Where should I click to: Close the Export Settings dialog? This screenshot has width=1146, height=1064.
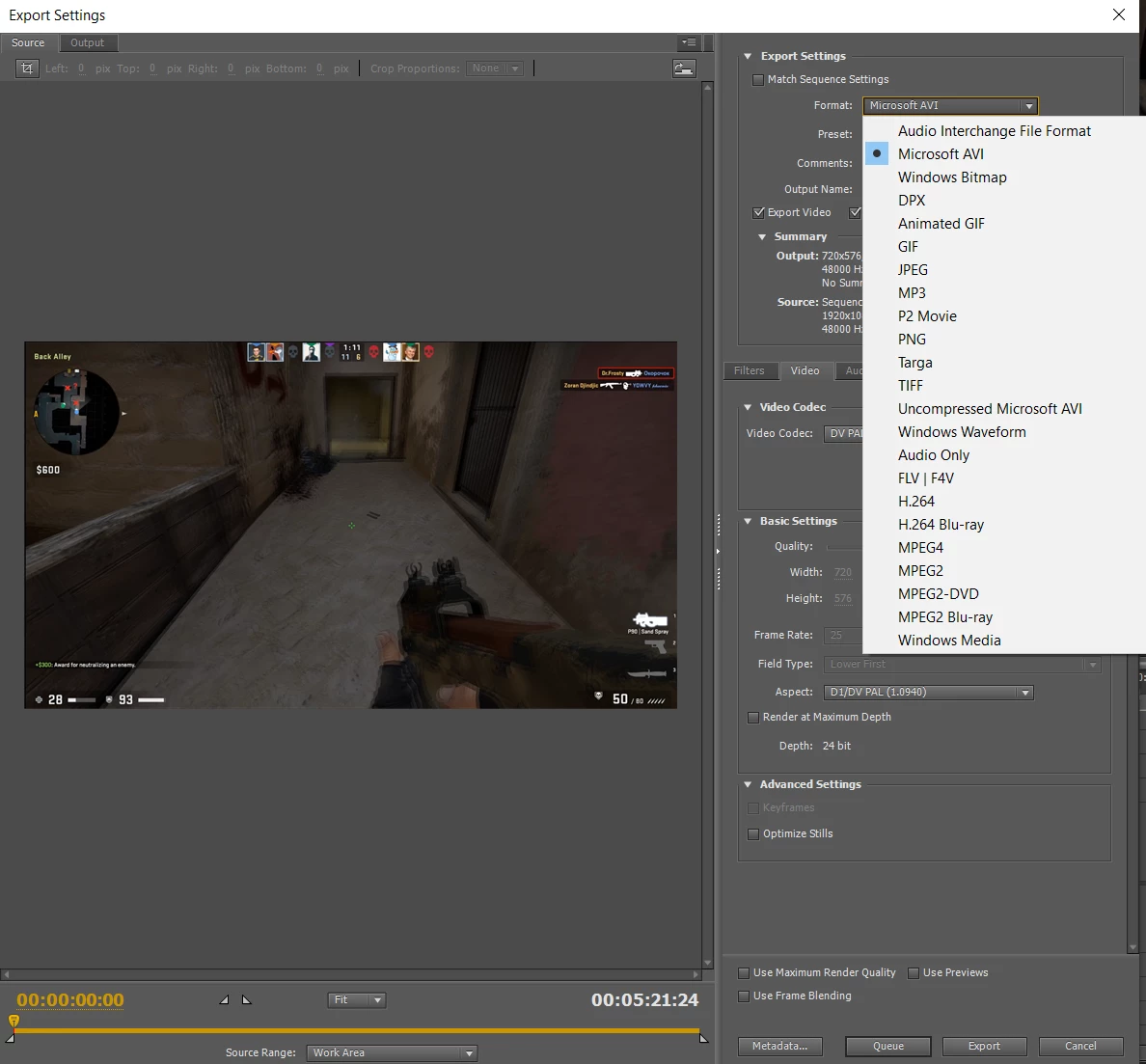click(1118, 14)
